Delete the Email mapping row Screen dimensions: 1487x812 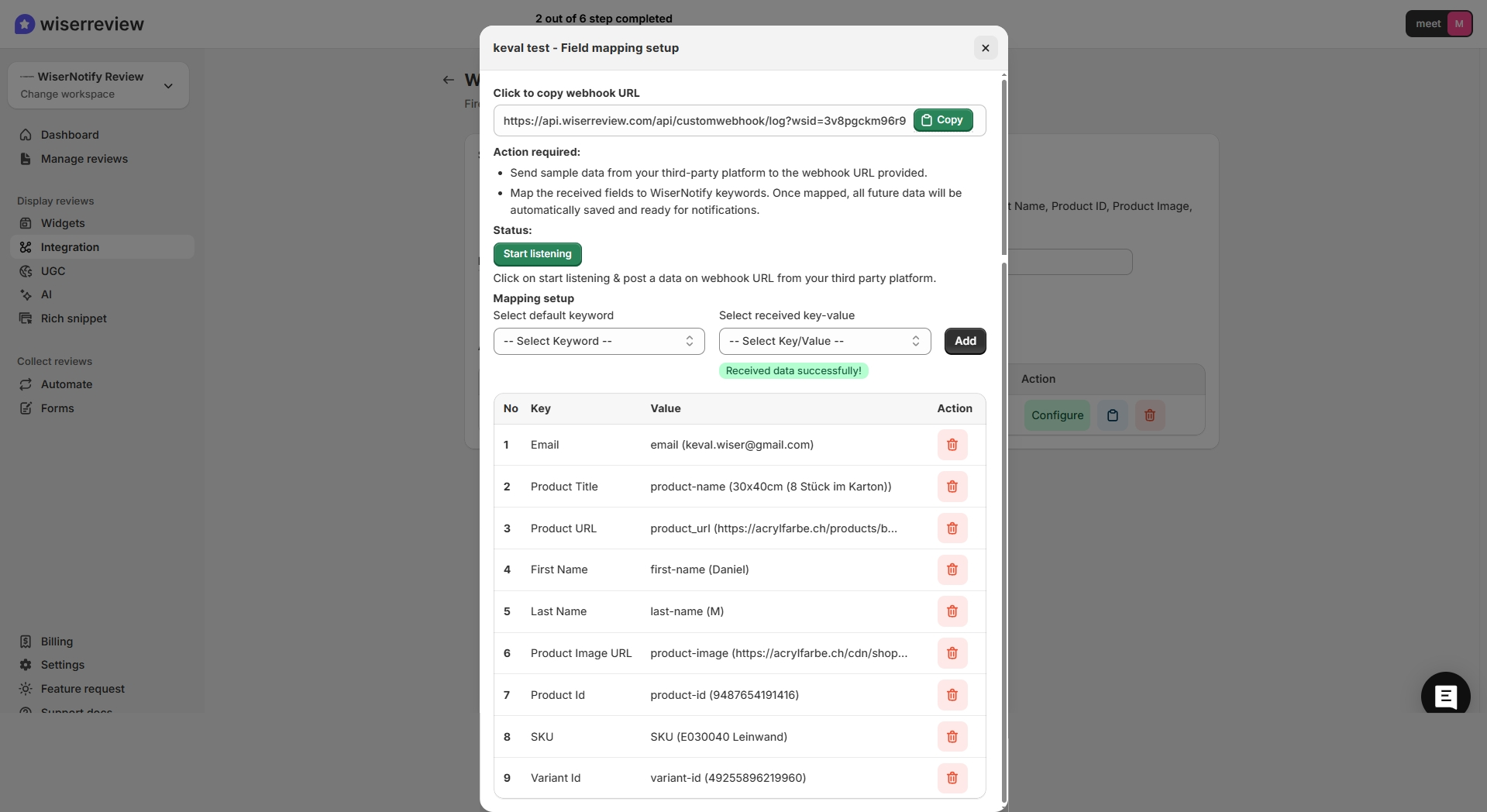point(952,445)
